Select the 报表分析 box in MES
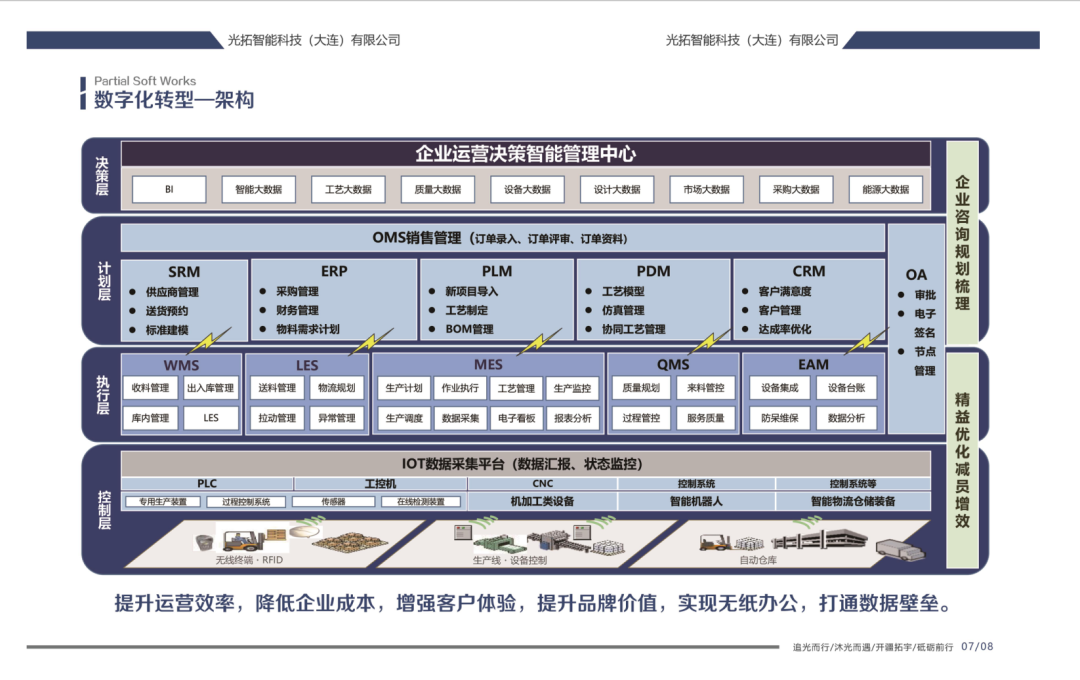The width and height of the screenshot is (1080, 680). point(572,418)
